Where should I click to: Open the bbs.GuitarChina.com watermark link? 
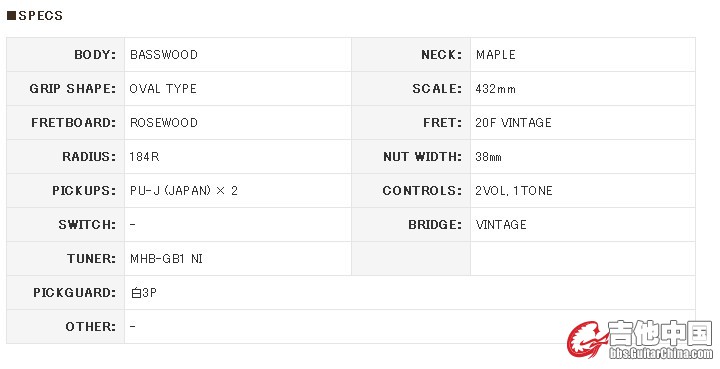(x=661, y=353)
